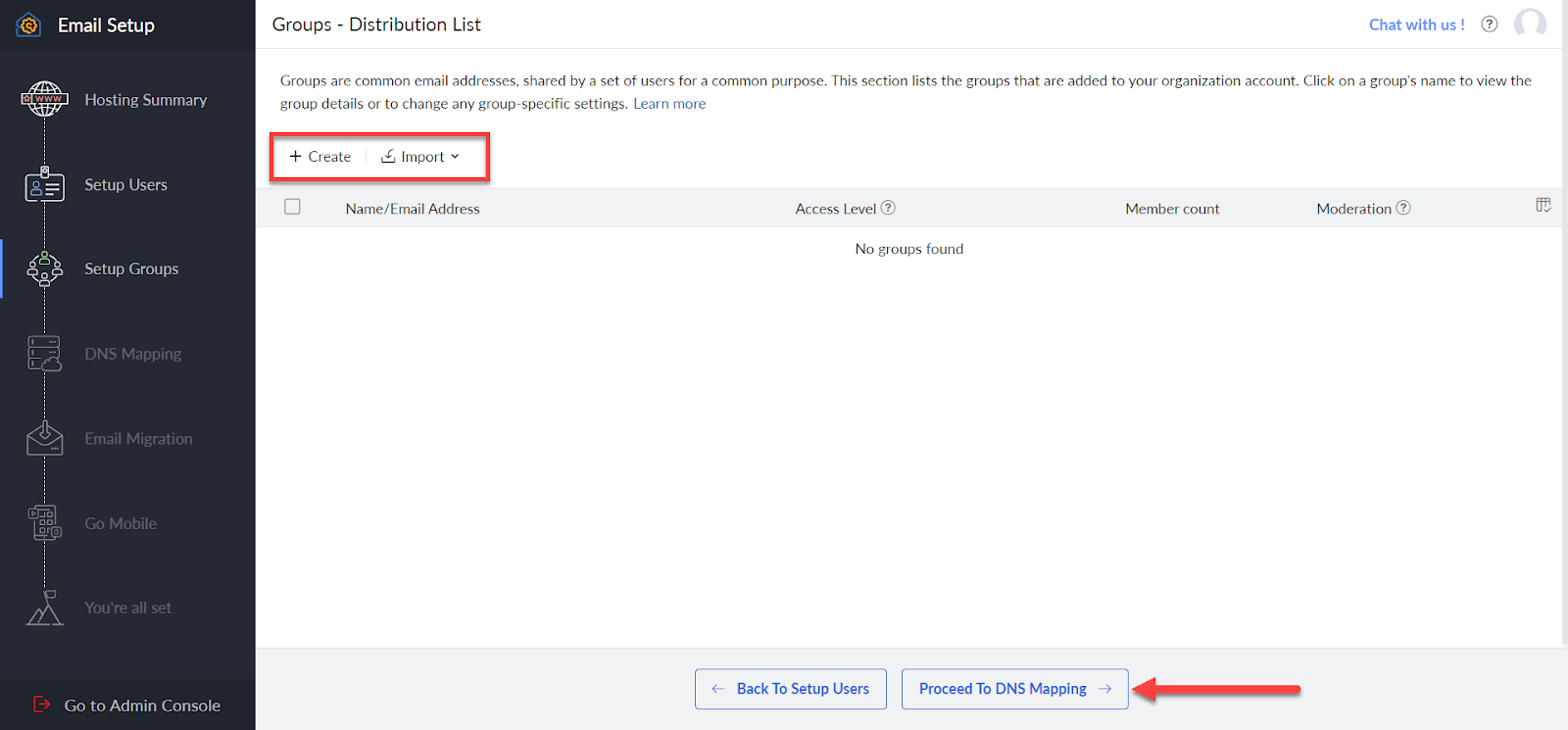
Task: Click the Email Migration envelope icon
Action: [45, 439]
